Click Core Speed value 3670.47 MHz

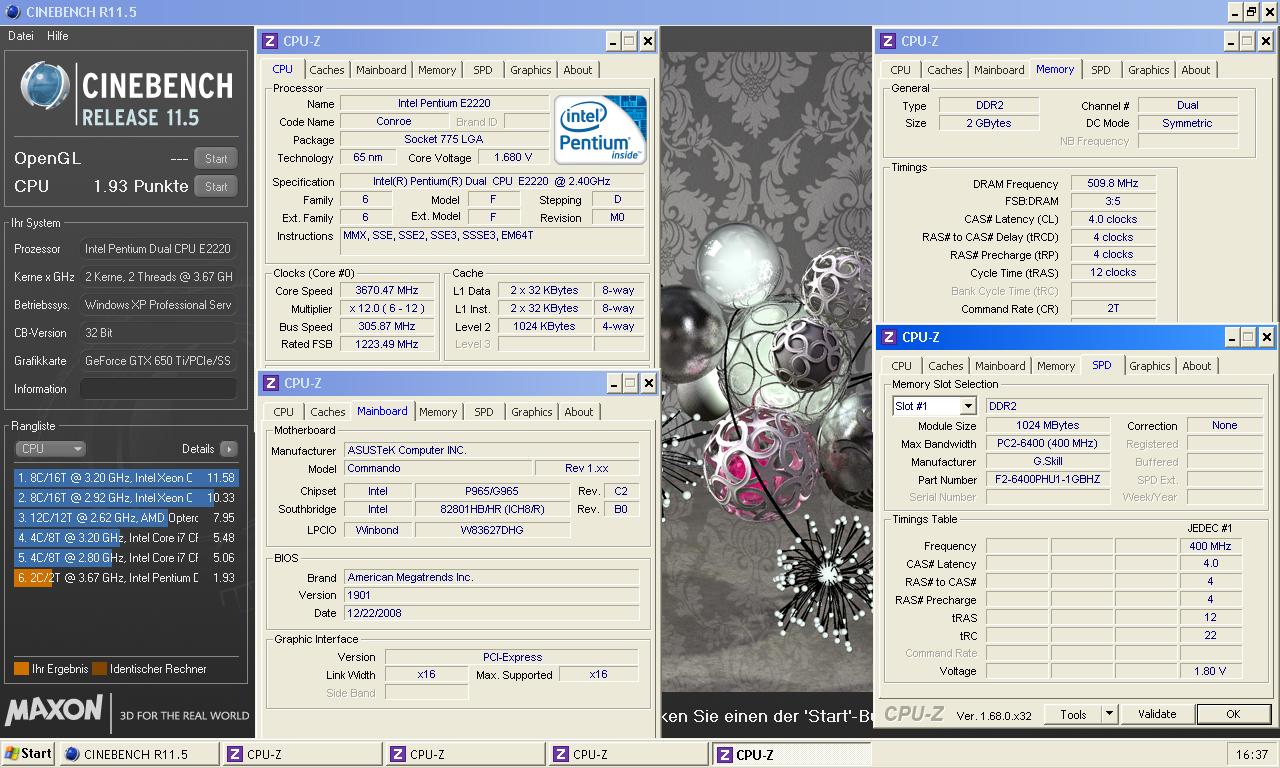[x=388, y=291]
